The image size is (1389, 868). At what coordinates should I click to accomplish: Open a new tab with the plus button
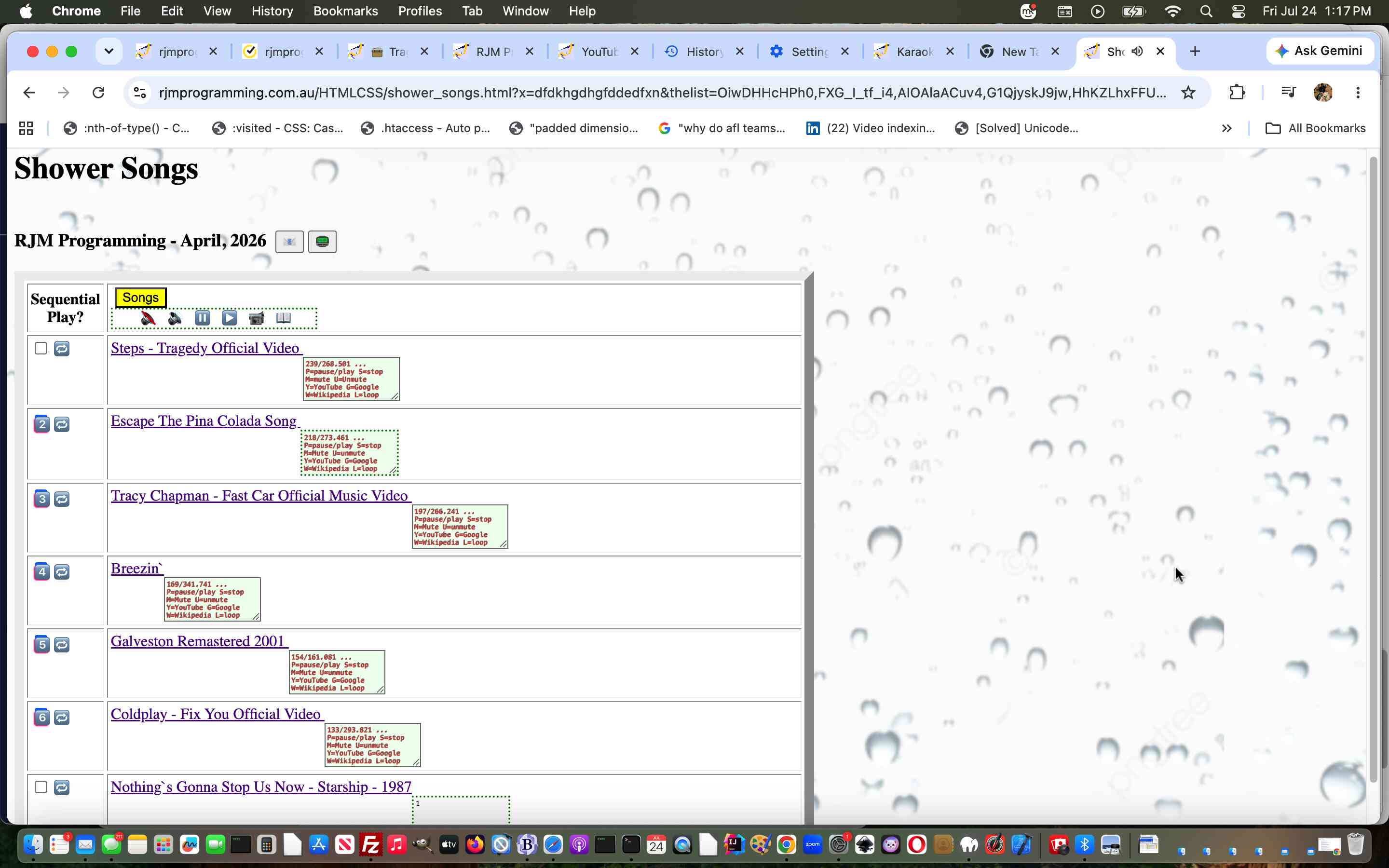[1195, 52]
